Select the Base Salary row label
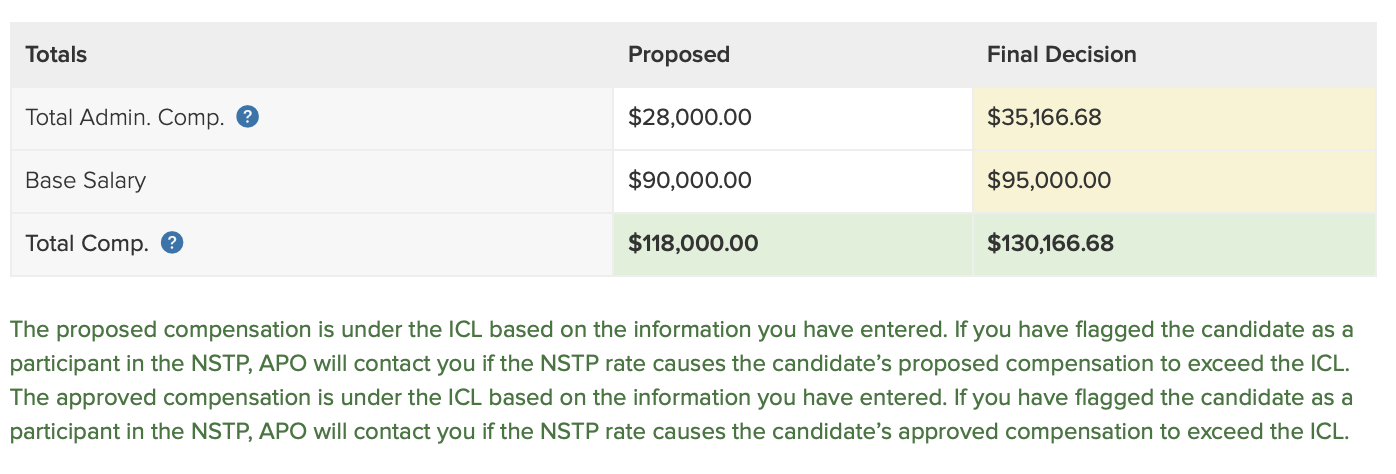The image size is (1396, 474). tap(86, 180)
